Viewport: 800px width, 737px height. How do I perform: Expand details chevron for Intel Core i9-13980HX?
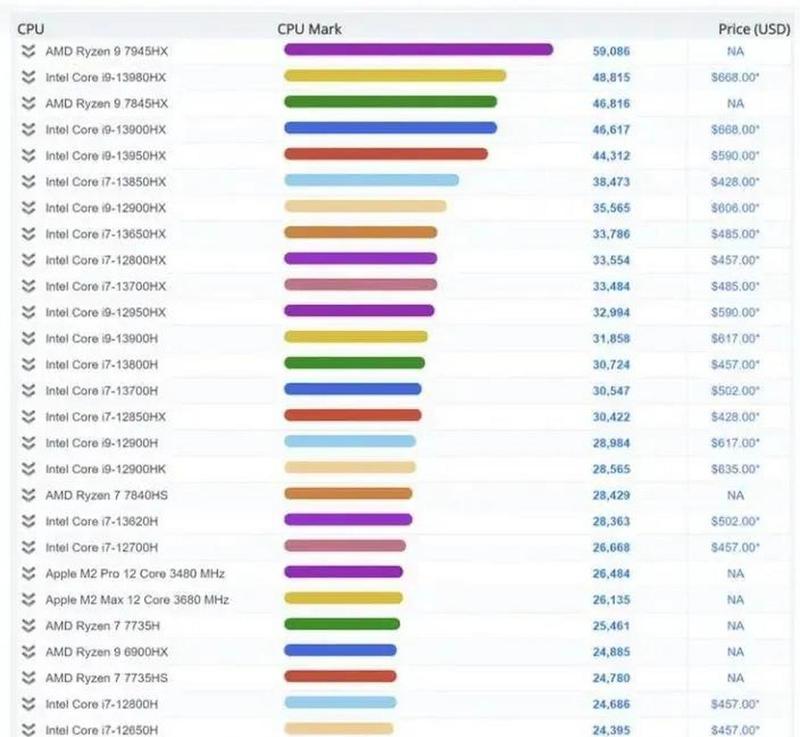29,77
